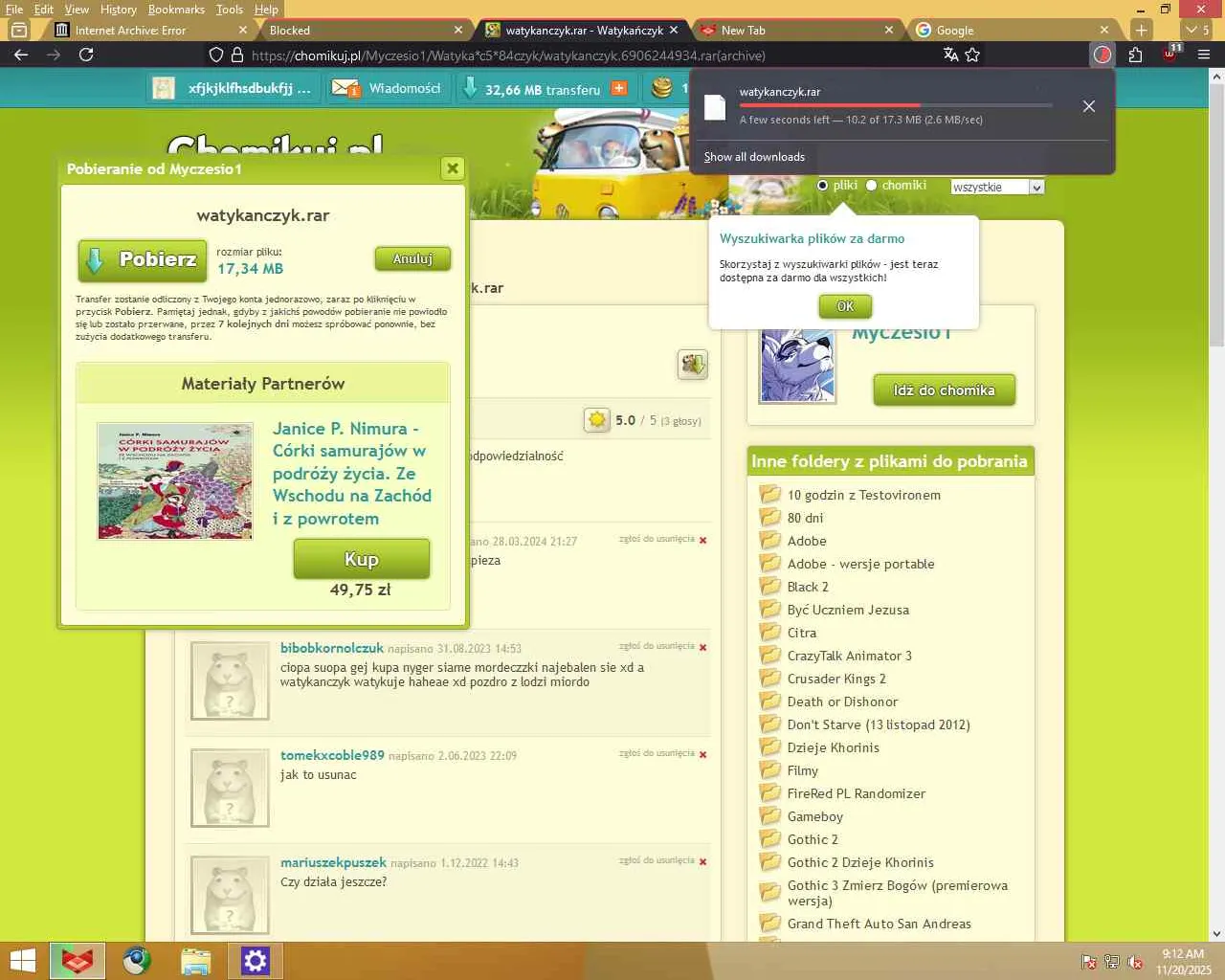Click the folder icon beside Filmy
The width and height of the screenshot is (1225, 980).
(x=769, y=769)
